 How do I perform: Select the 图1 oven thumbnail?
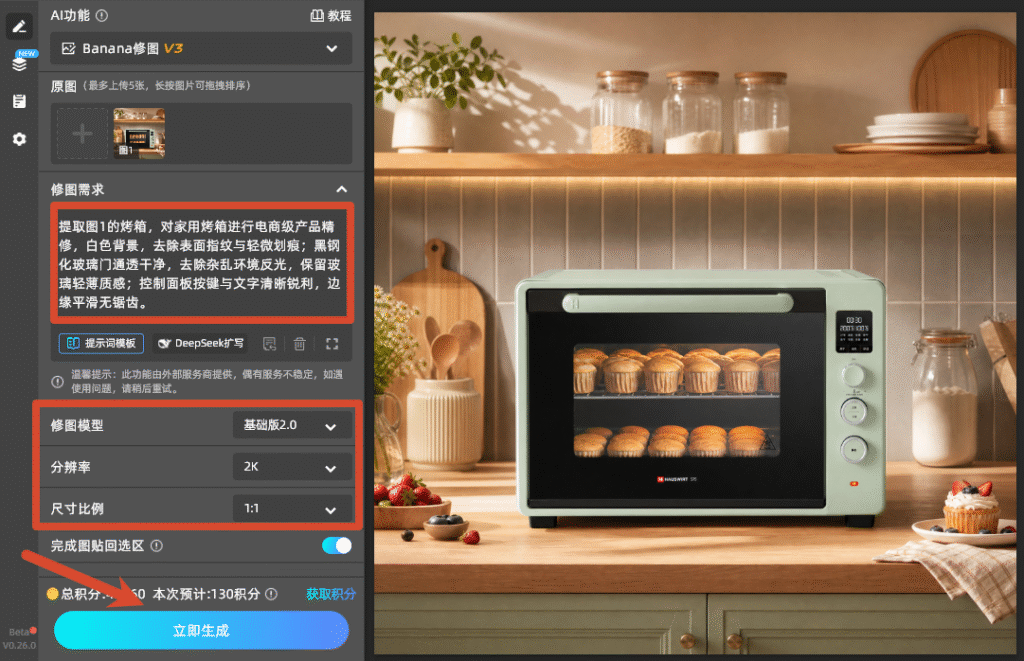click(x=139, y=134)
